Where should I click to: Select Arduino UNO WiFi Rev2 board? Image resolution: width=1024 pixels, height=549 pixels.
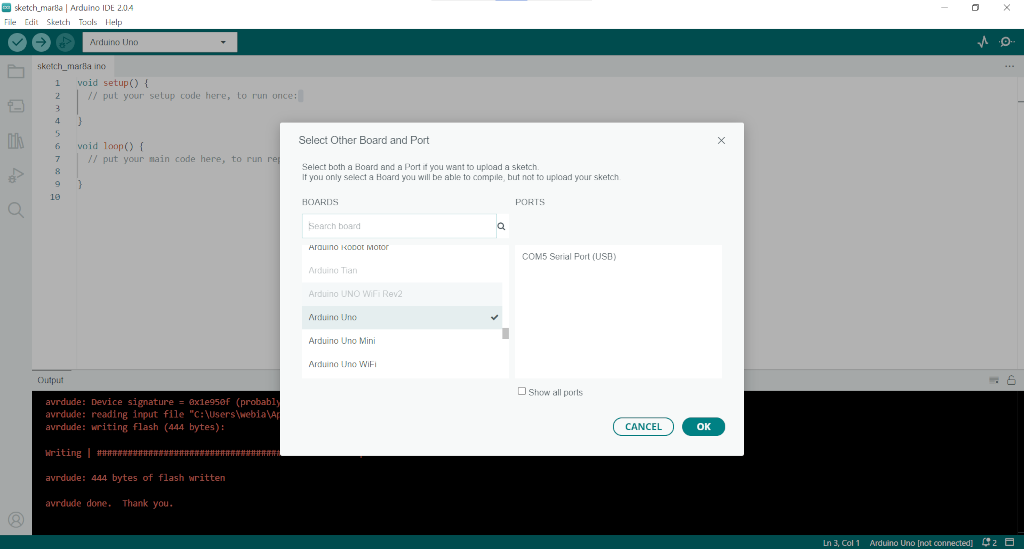(x=402, y=294)
